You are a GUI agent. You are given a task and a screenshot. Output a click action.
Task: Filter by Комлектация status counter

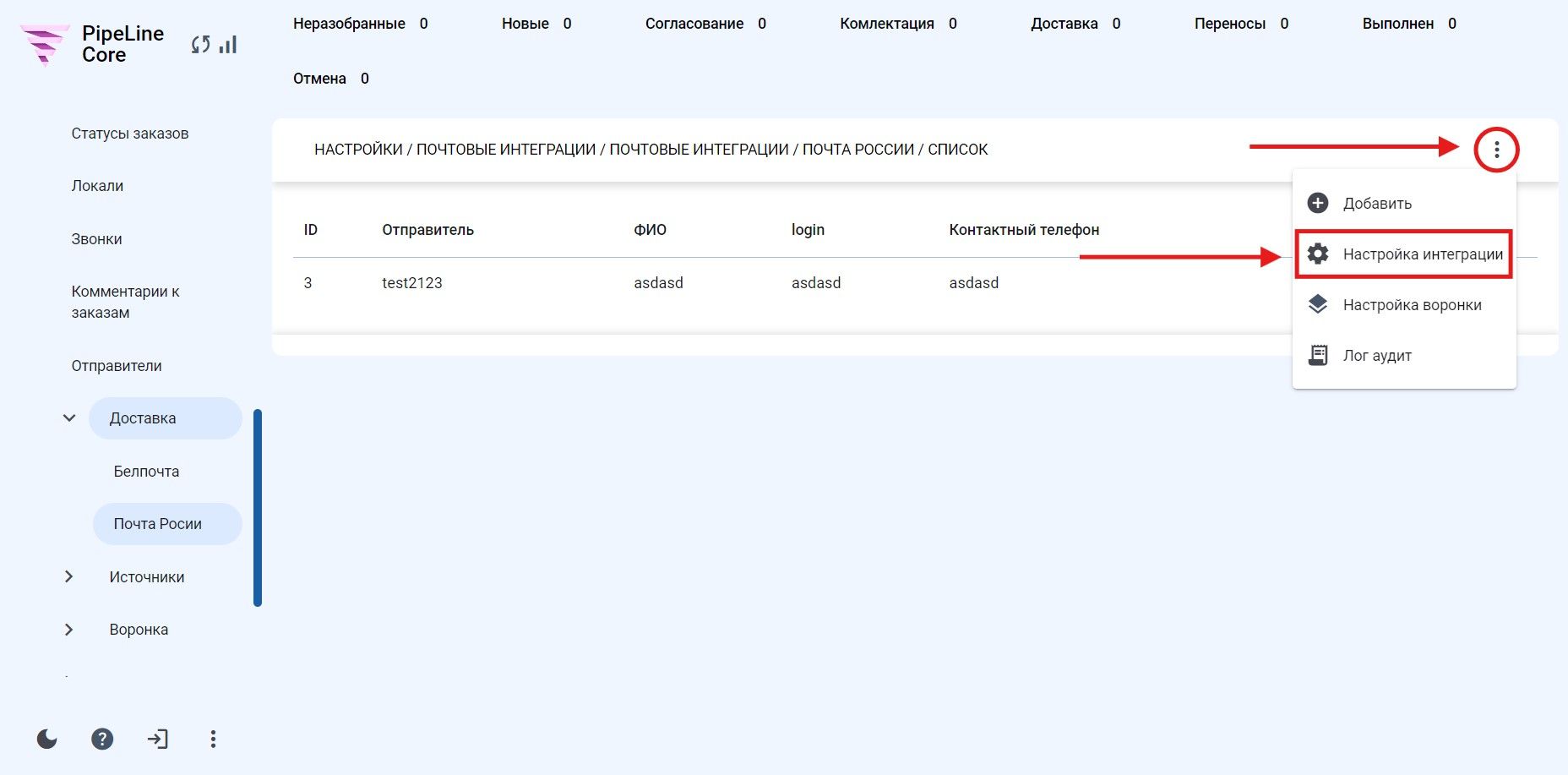point(898,24)
